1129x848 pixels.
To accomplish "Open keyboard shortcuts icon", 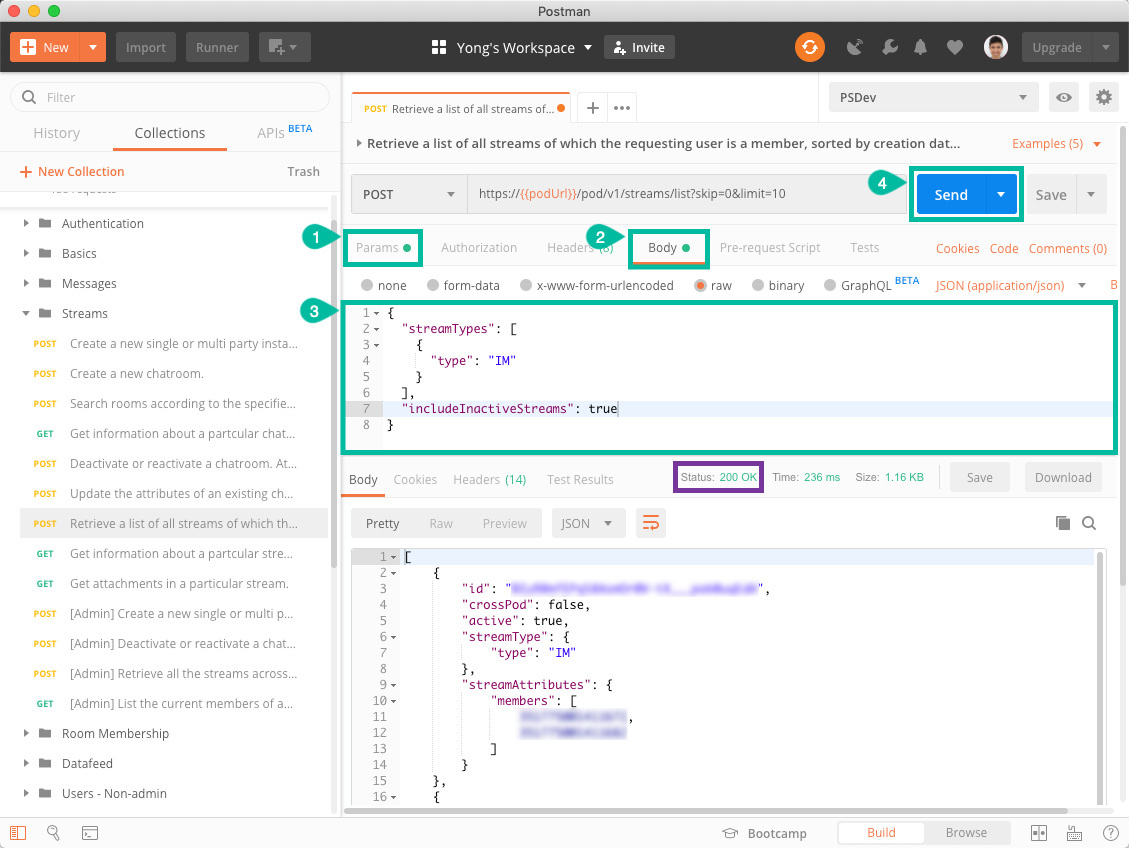I will pos(1074,833).
